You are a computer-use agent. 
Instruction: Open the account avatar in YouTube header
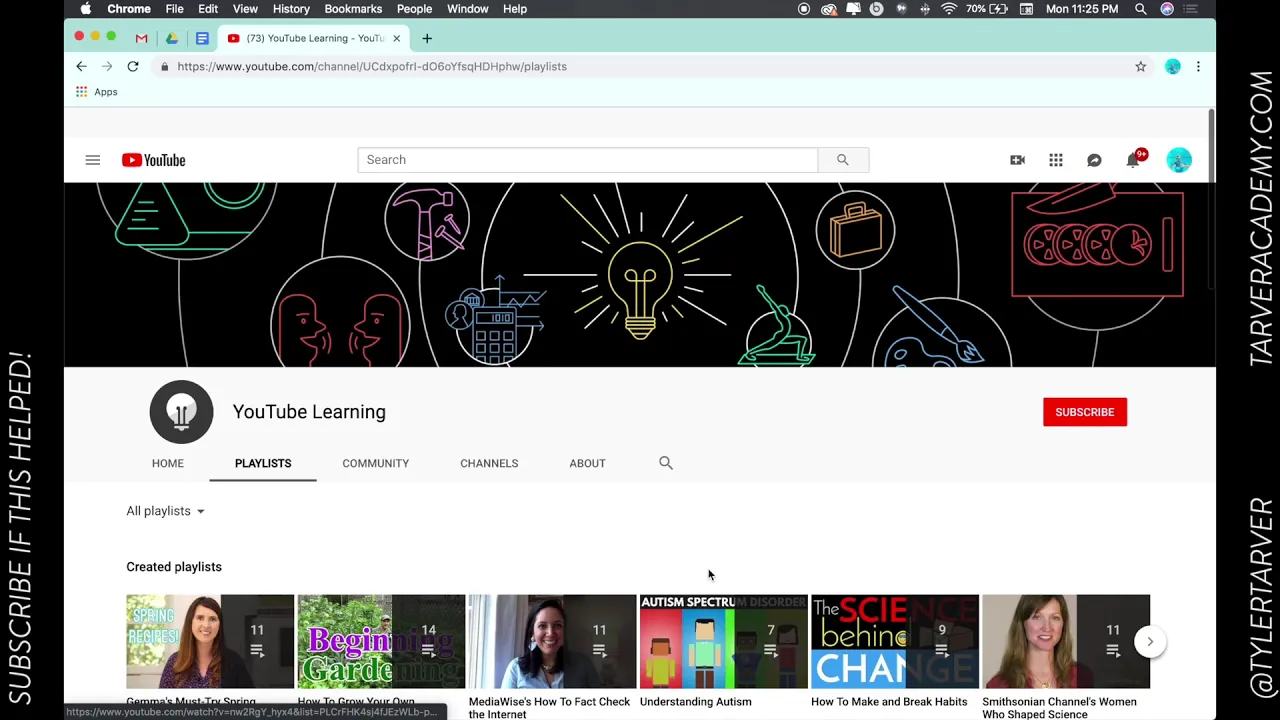point(1179,160)
